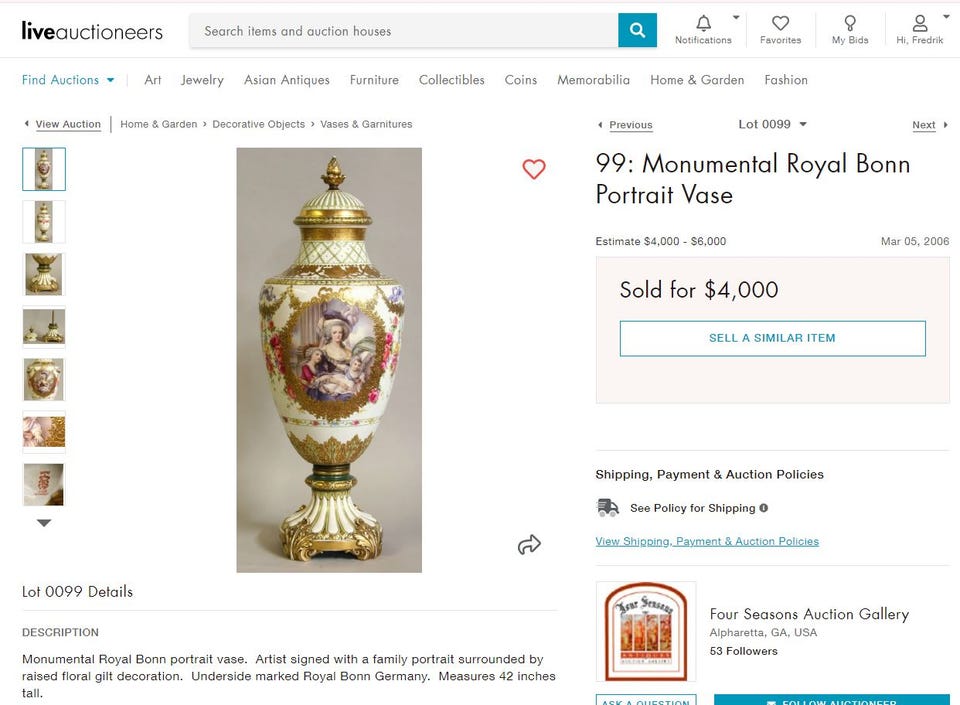This screenshot has width=960, height=705.
Task: Open the Lot 0099 dropdown selector
Action: pos(772,124)
